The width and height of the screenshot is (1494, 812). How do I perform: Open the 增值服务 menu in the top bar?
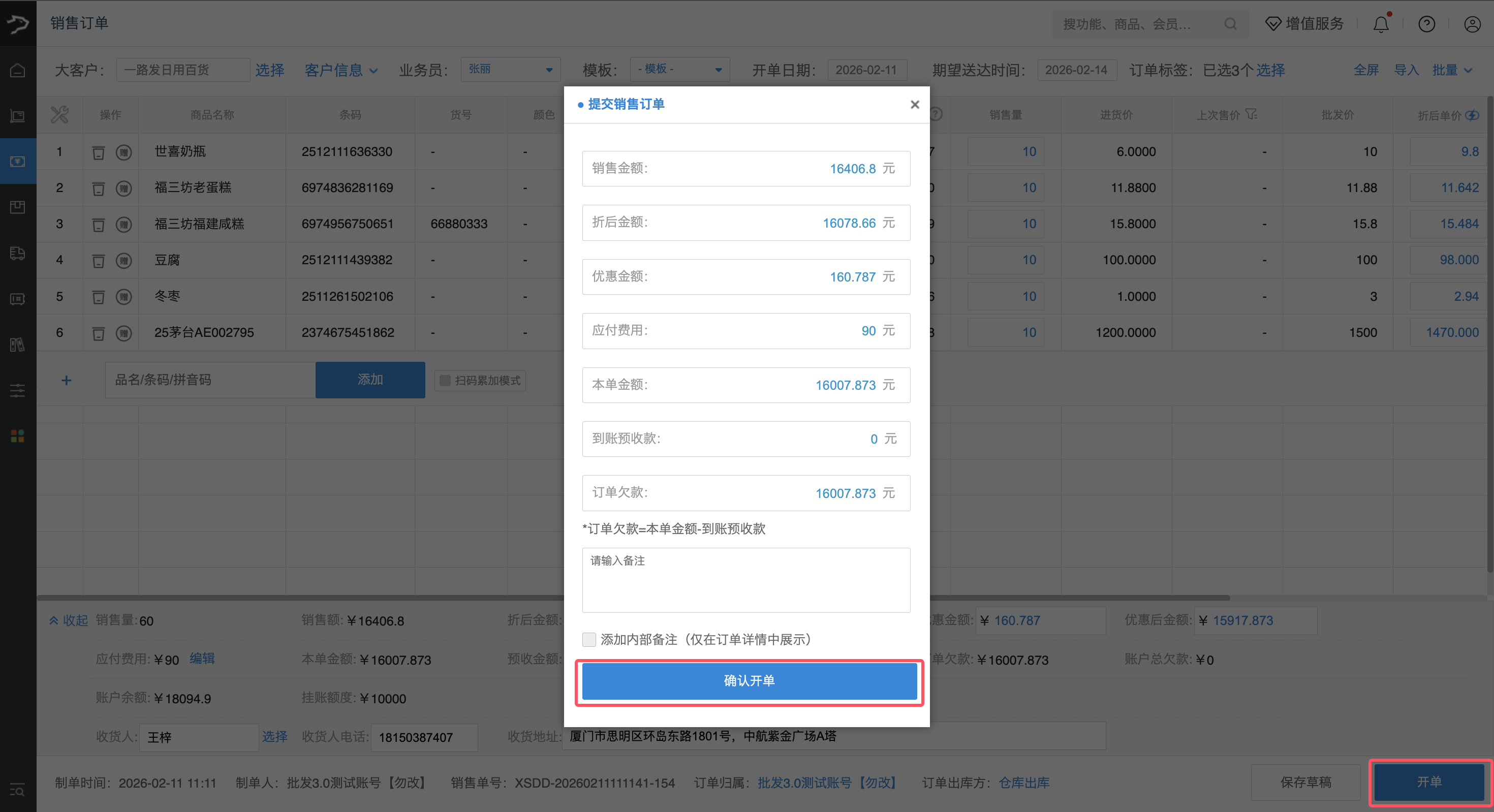tap(1304, 24)
